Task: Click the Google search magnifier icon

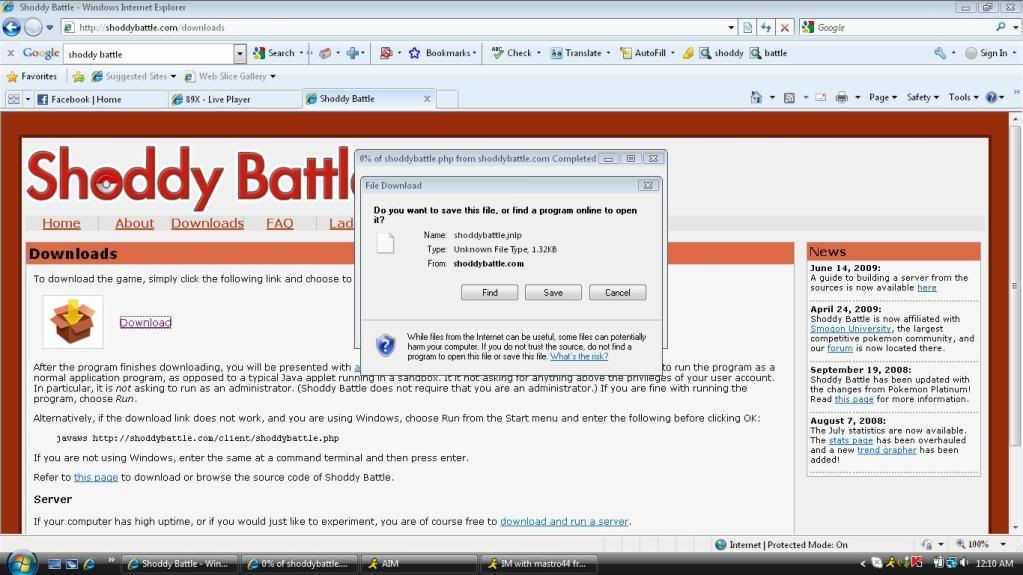Action: point(1001,27)
